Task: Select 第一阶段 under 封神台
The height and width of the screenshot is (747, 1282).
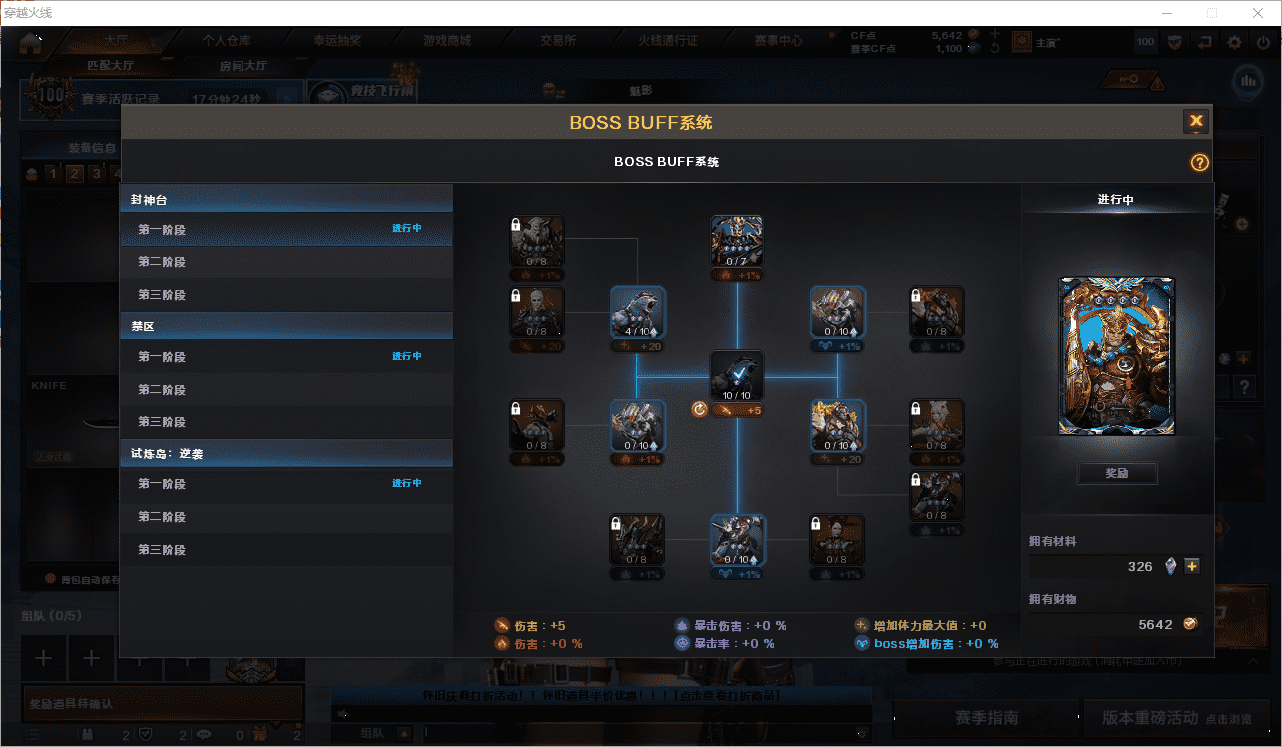Action: [x=286, y=229]
